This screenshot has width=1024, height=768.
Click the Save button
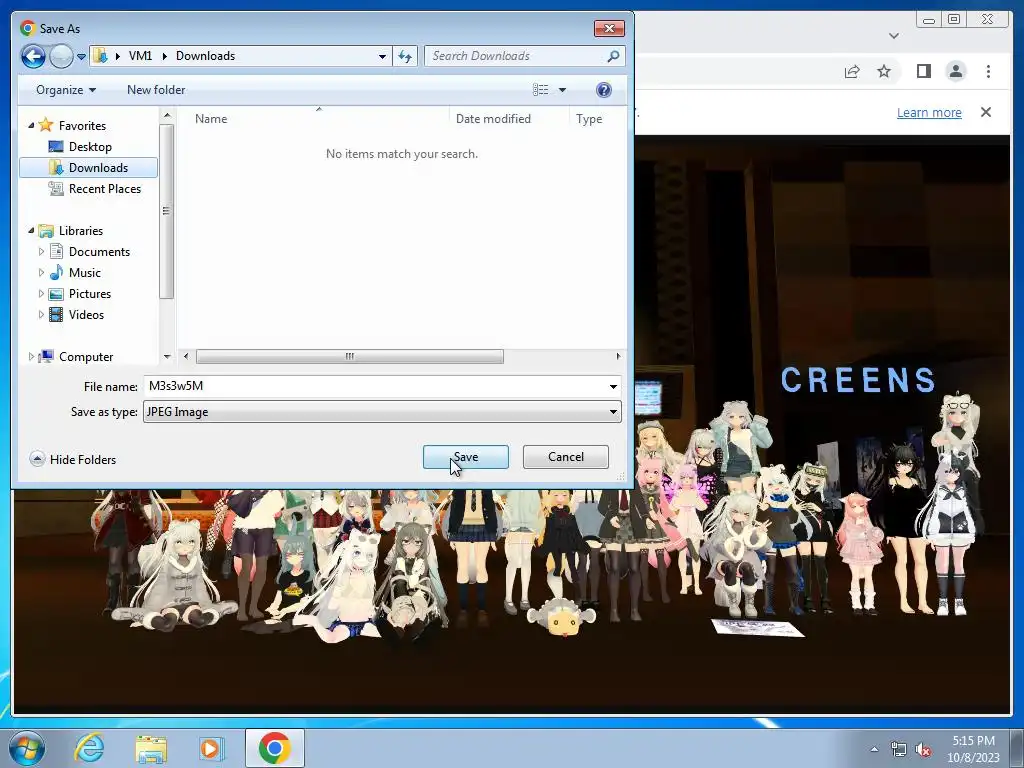click(x=466, y=457)
